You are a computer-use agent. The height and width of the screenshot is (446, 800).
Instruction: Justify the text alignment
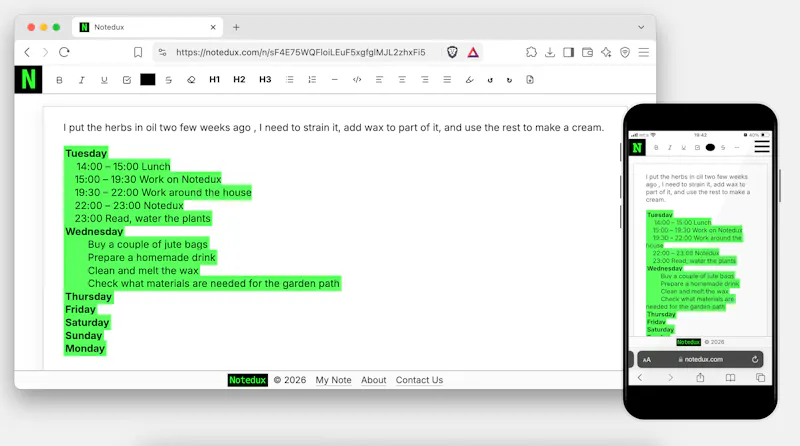[447, 80]
